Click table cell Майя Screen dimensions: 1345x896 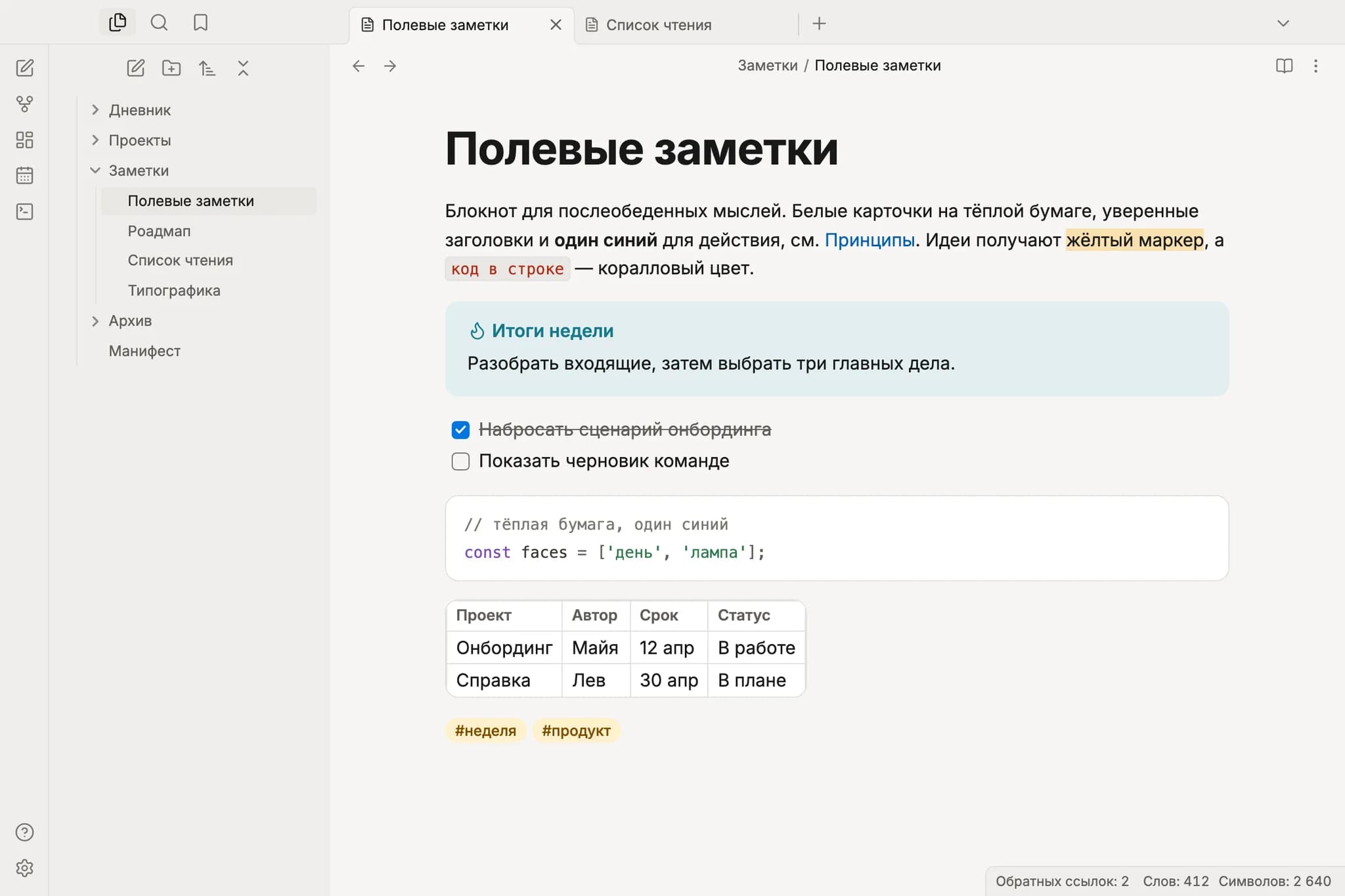point(595,648)
